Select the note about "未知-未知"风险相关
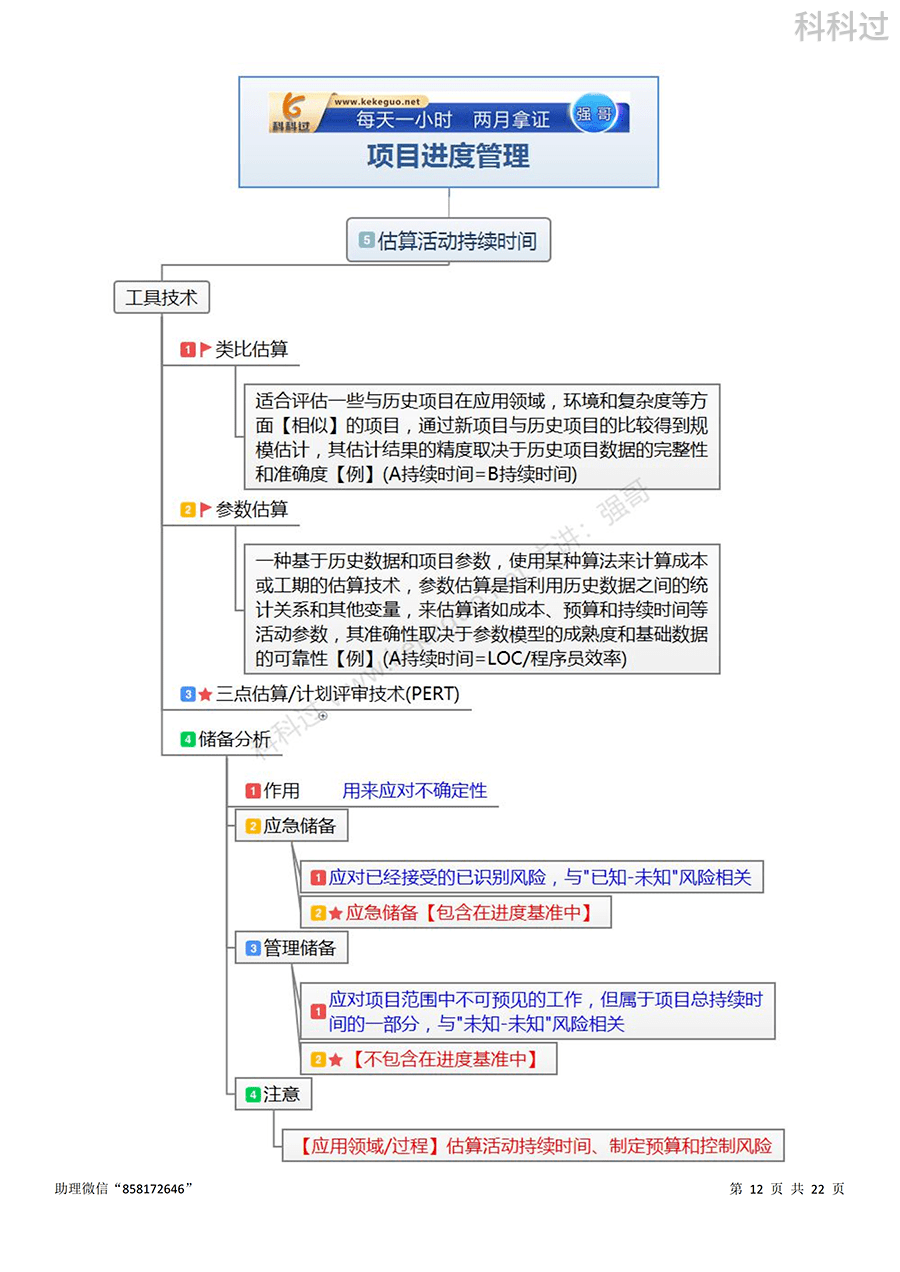This screenshot has width=900, height=1272. click(538, 1011)
